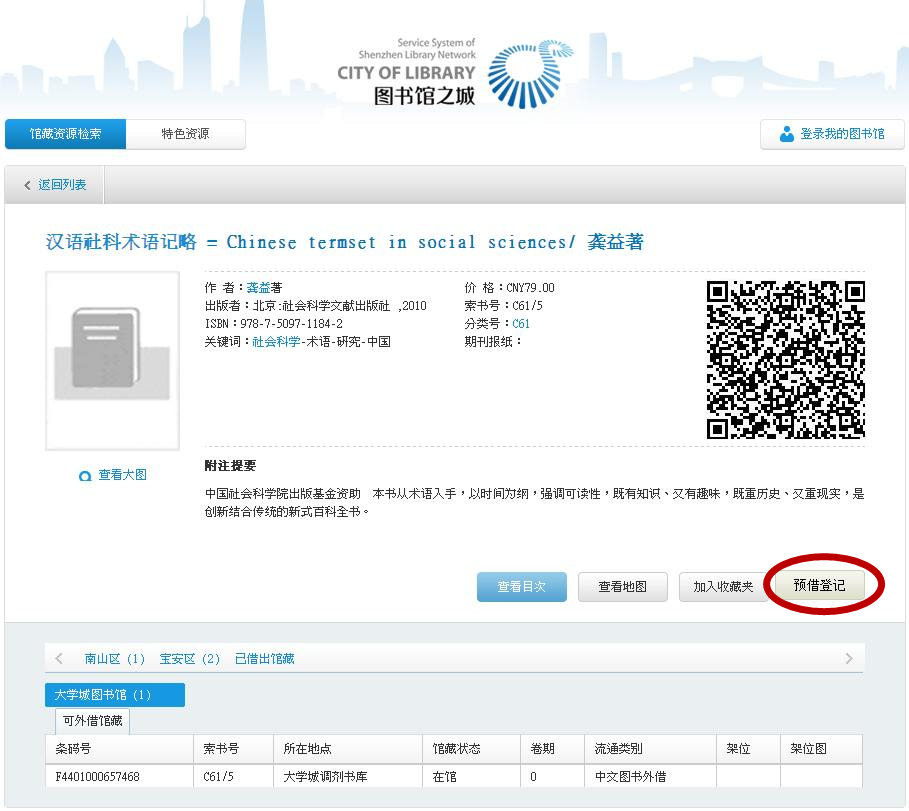Click the book cover placeholder image
Image resolution: width=909 pixels, height=811 pixels.
(x=112, y=360)
